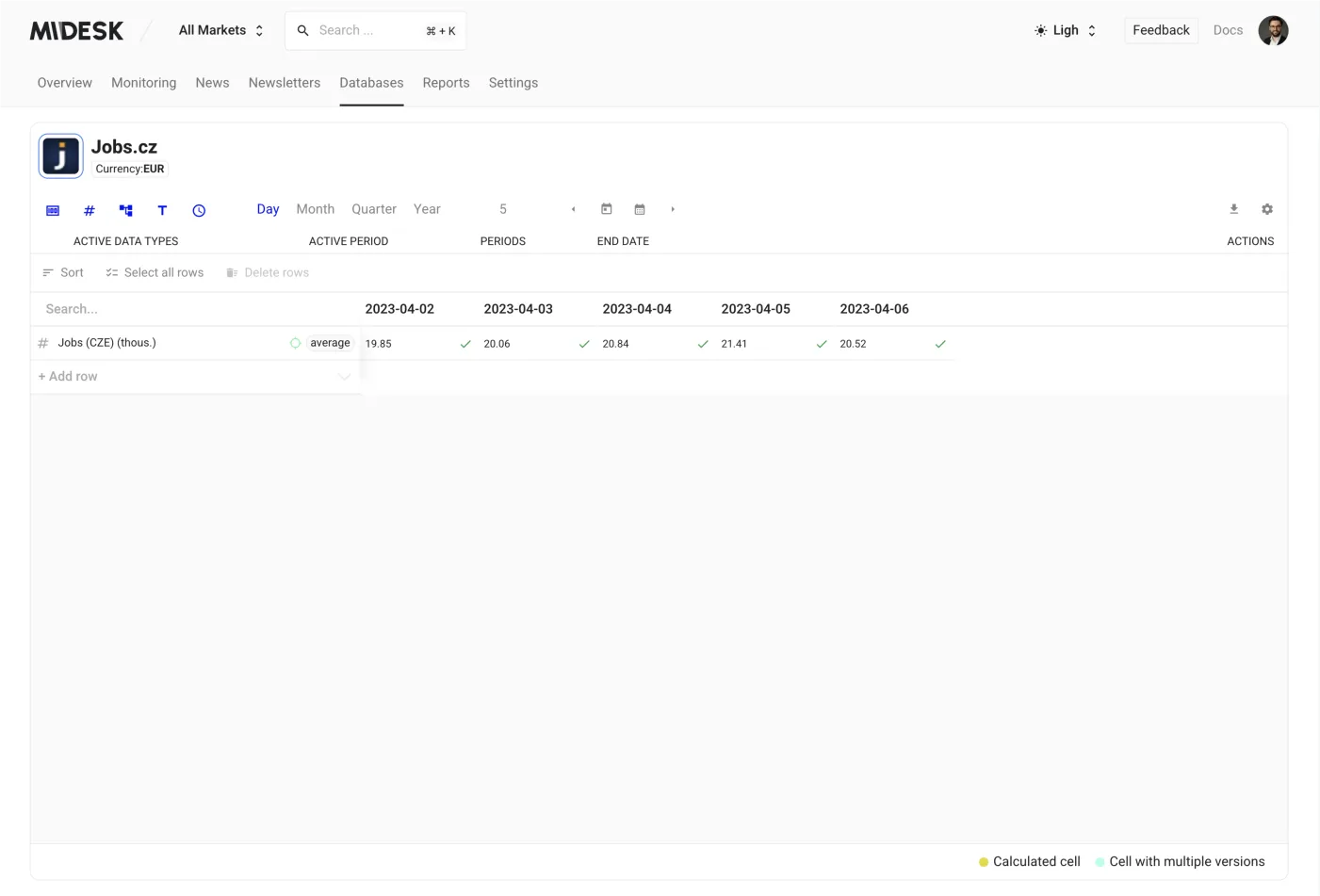Screen dimensions: 1320x896
Task: Click the MIDESK logo
Action: click(x=76, y=31)
